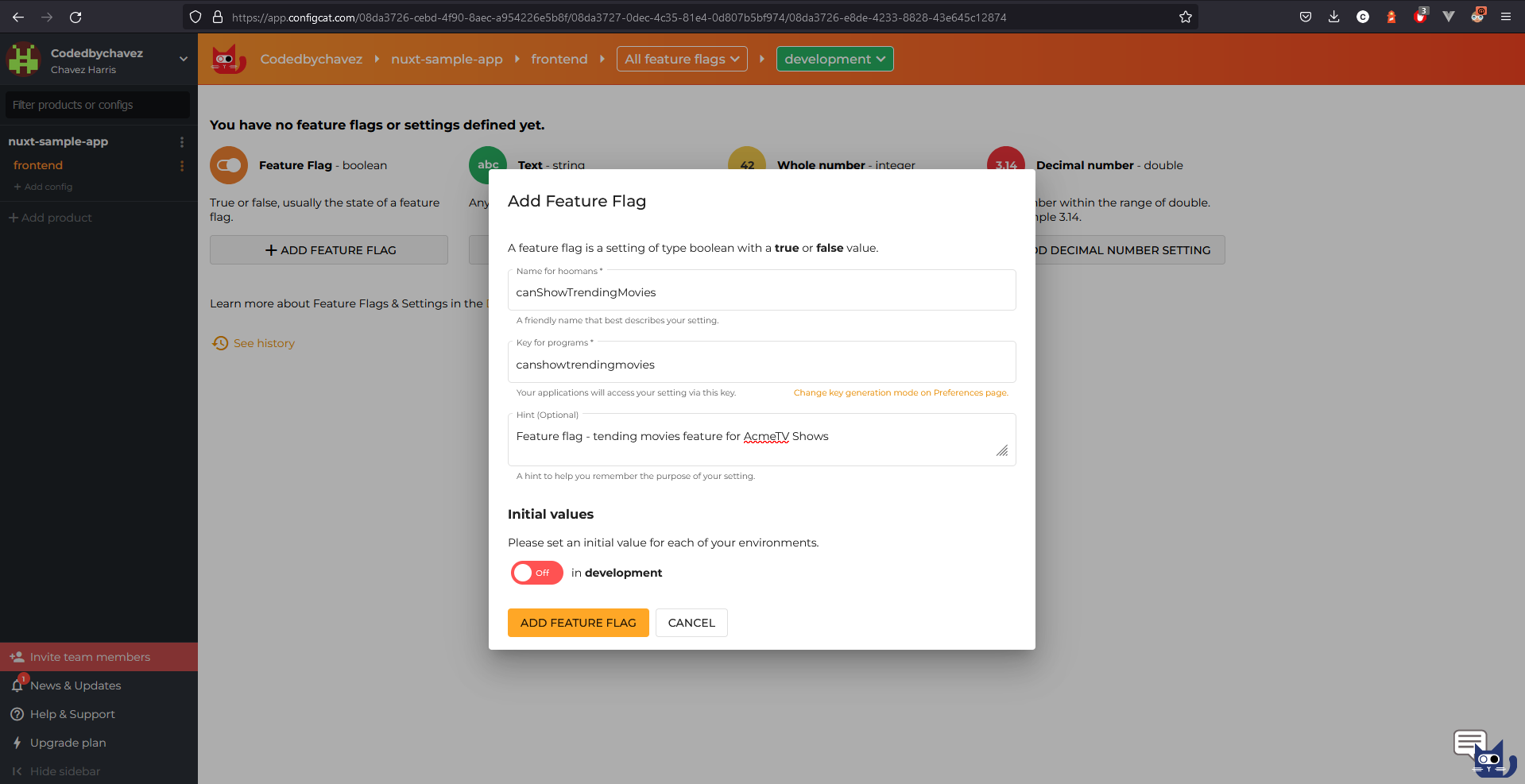The image size is (1525, 784).
Task: Expand the Codedbychavez workspace chevron
Action: pyautogui.click(x=184, y=59)
